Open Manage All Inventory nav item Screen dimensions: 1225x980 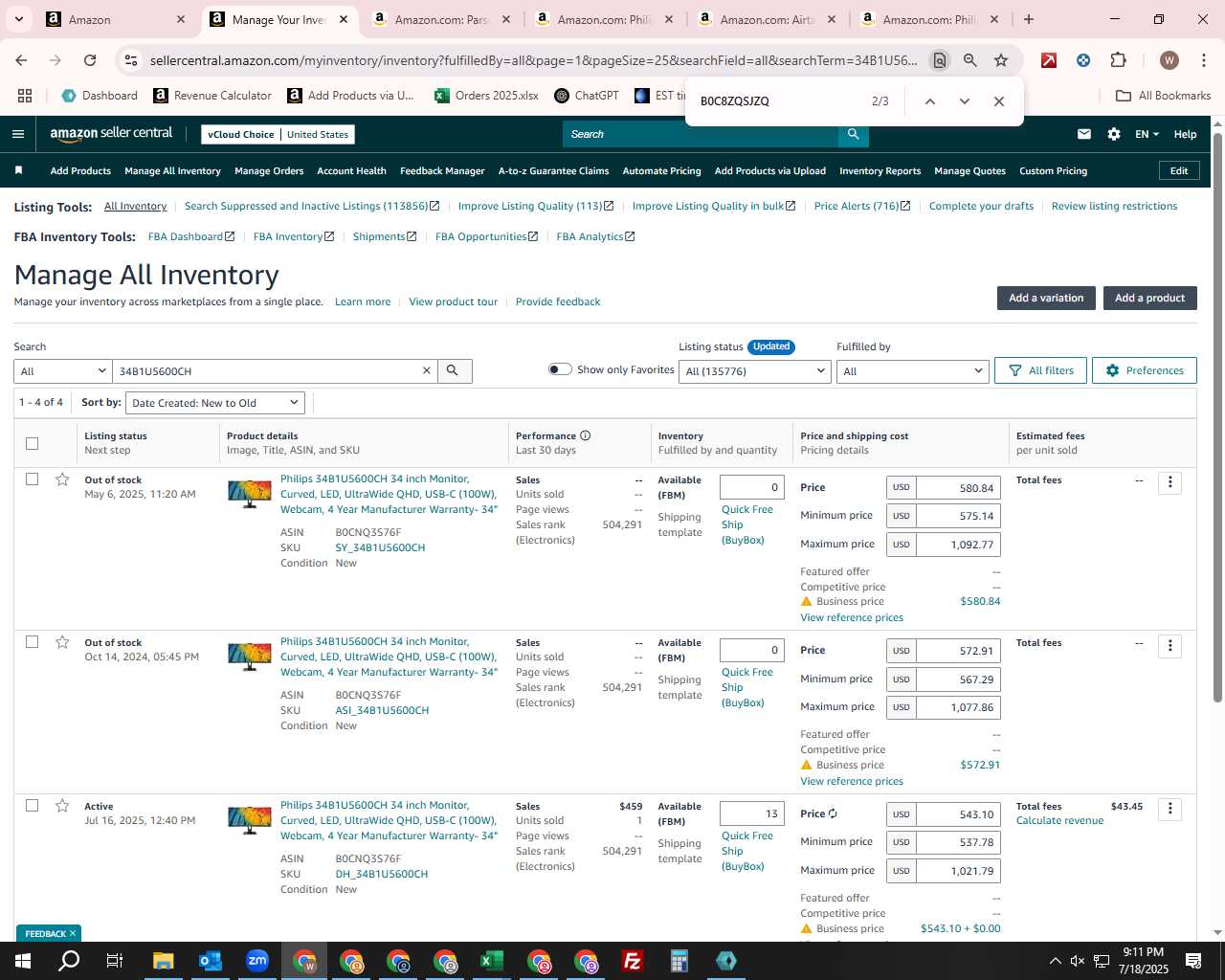pyautogui.click(x=172, y=171)
